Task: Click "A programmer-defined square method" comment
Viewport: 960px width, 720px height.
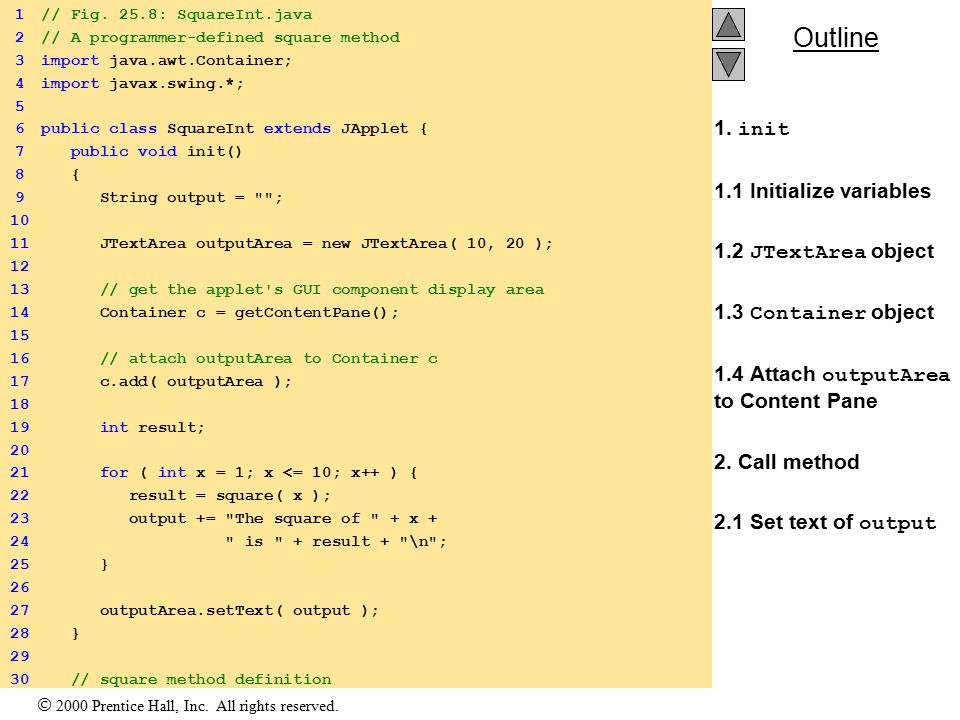Action: pos(220,37)
